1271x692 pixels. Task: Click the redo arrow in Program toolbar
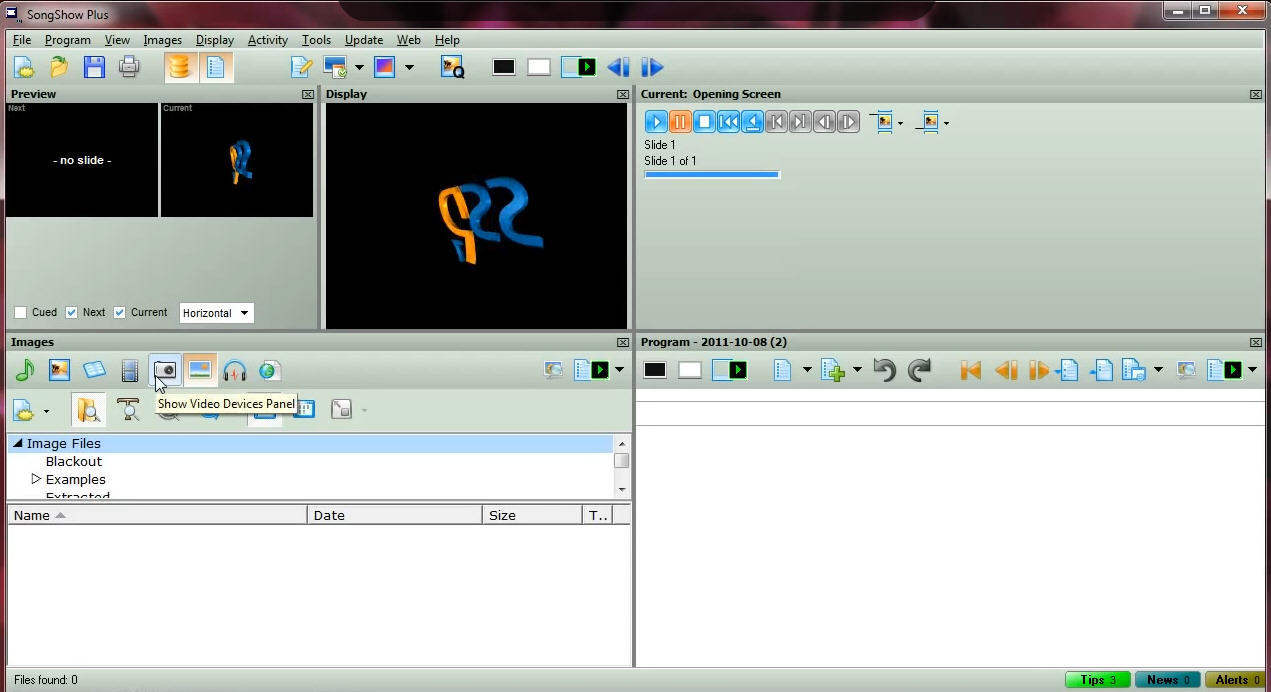click(x=920, y=370)
